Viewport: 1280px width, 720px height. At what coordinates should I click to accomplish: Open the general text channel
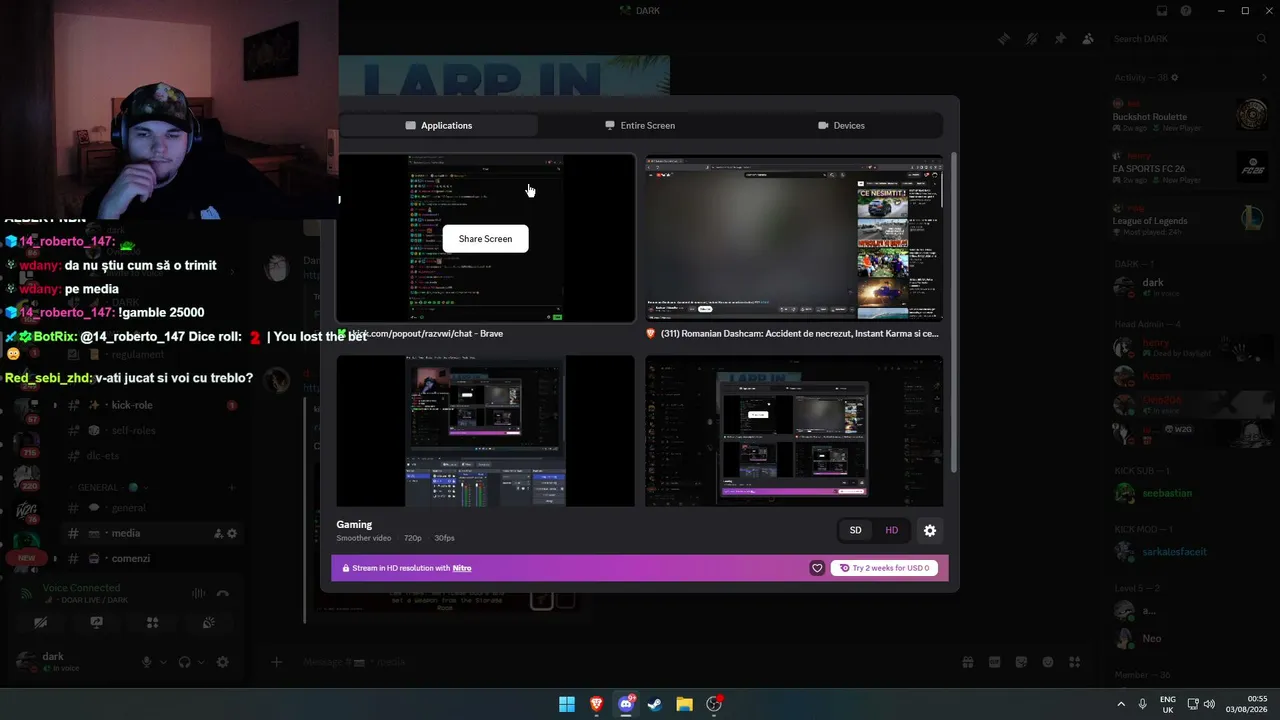coord(151,508)
